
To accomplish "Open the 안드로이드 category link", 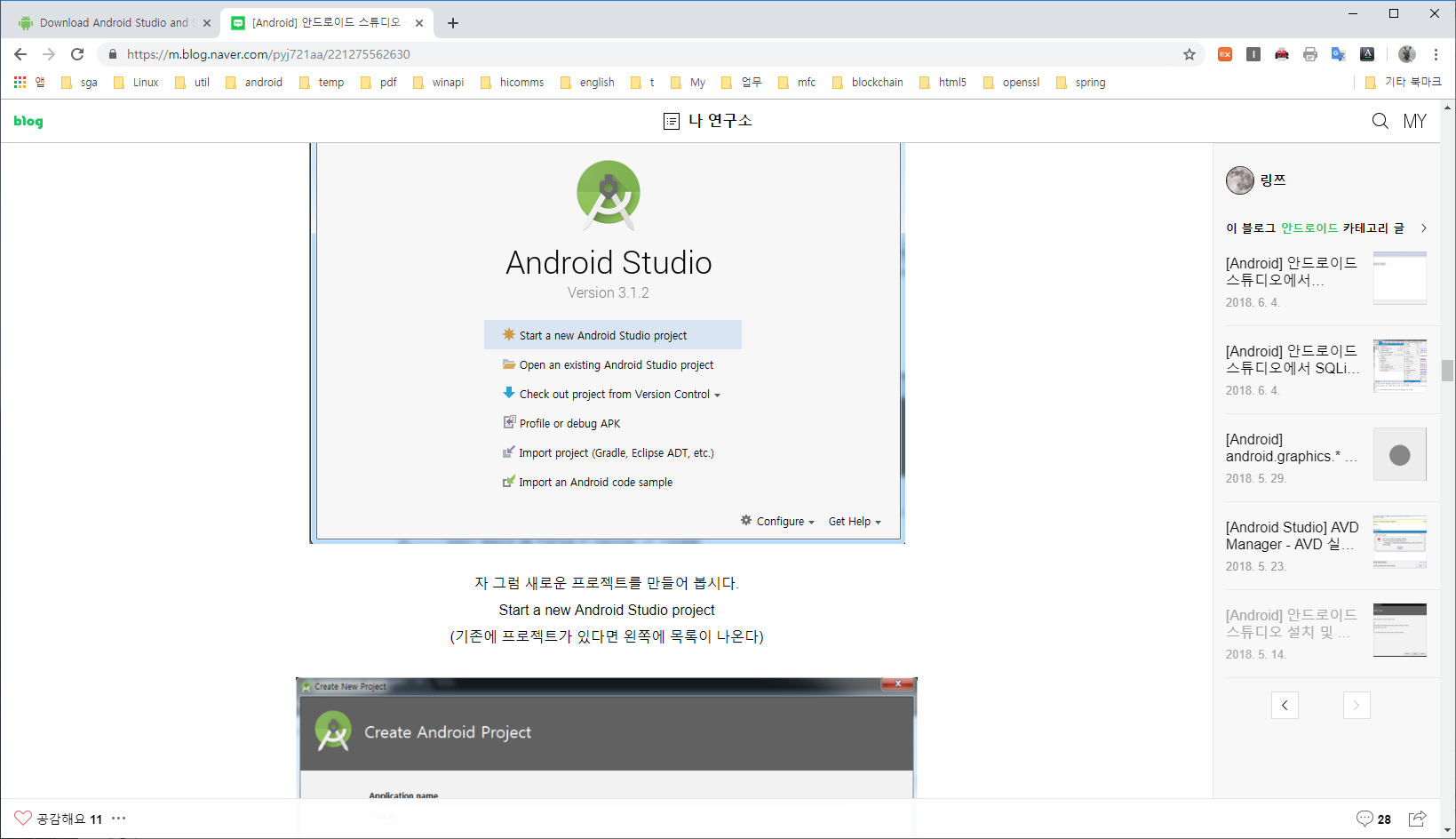I will pos(1309,228).
